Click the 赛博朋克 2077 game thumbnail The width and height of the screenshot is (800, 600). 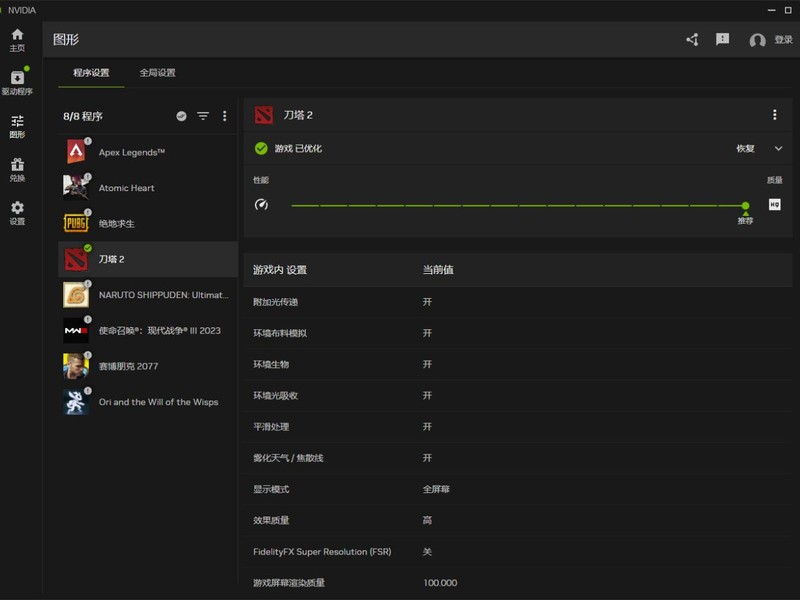[76, 366]
